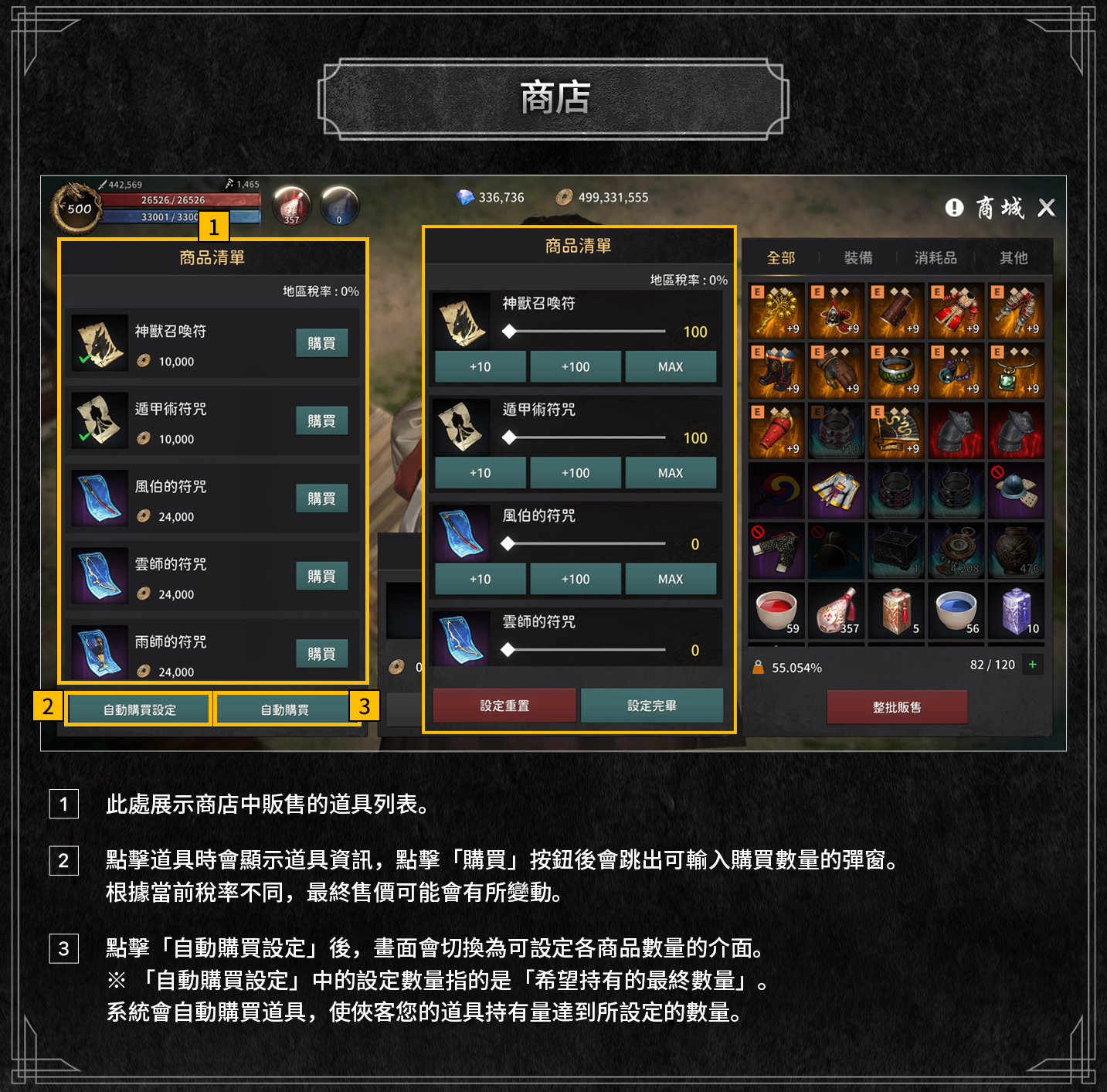Select the blue potion bowl with count 56
This screenshot has width=1107, height=1092.
(x=956, y=611)
